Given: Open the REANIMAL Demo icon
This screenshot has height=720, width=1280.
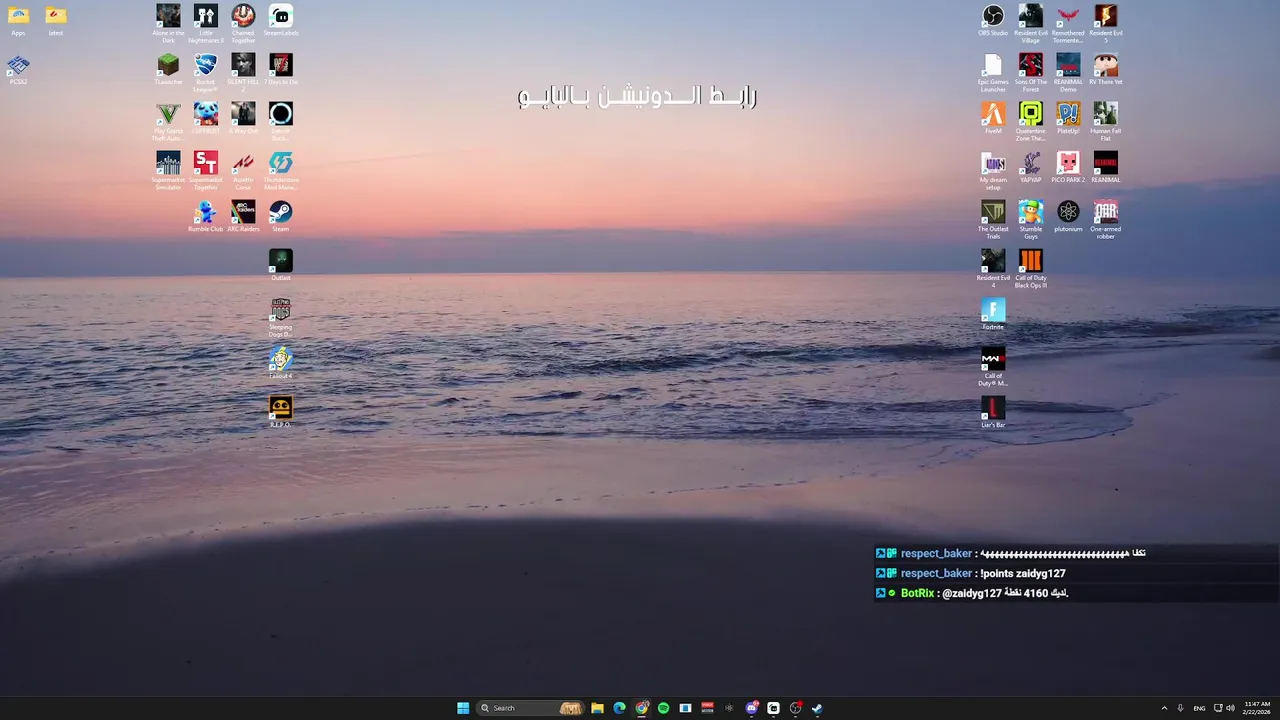Looking at the screenshot, I should pos(1068,72).
